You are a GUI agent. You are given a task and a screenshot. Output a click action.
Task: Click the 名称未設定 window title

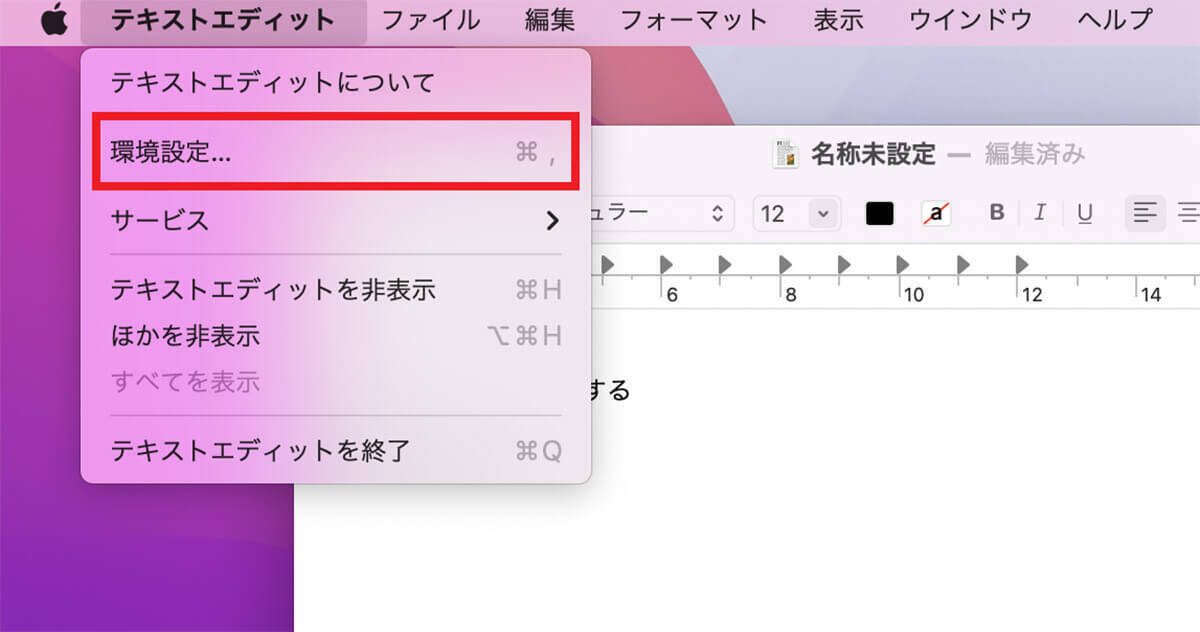click(x=873, y=154)
